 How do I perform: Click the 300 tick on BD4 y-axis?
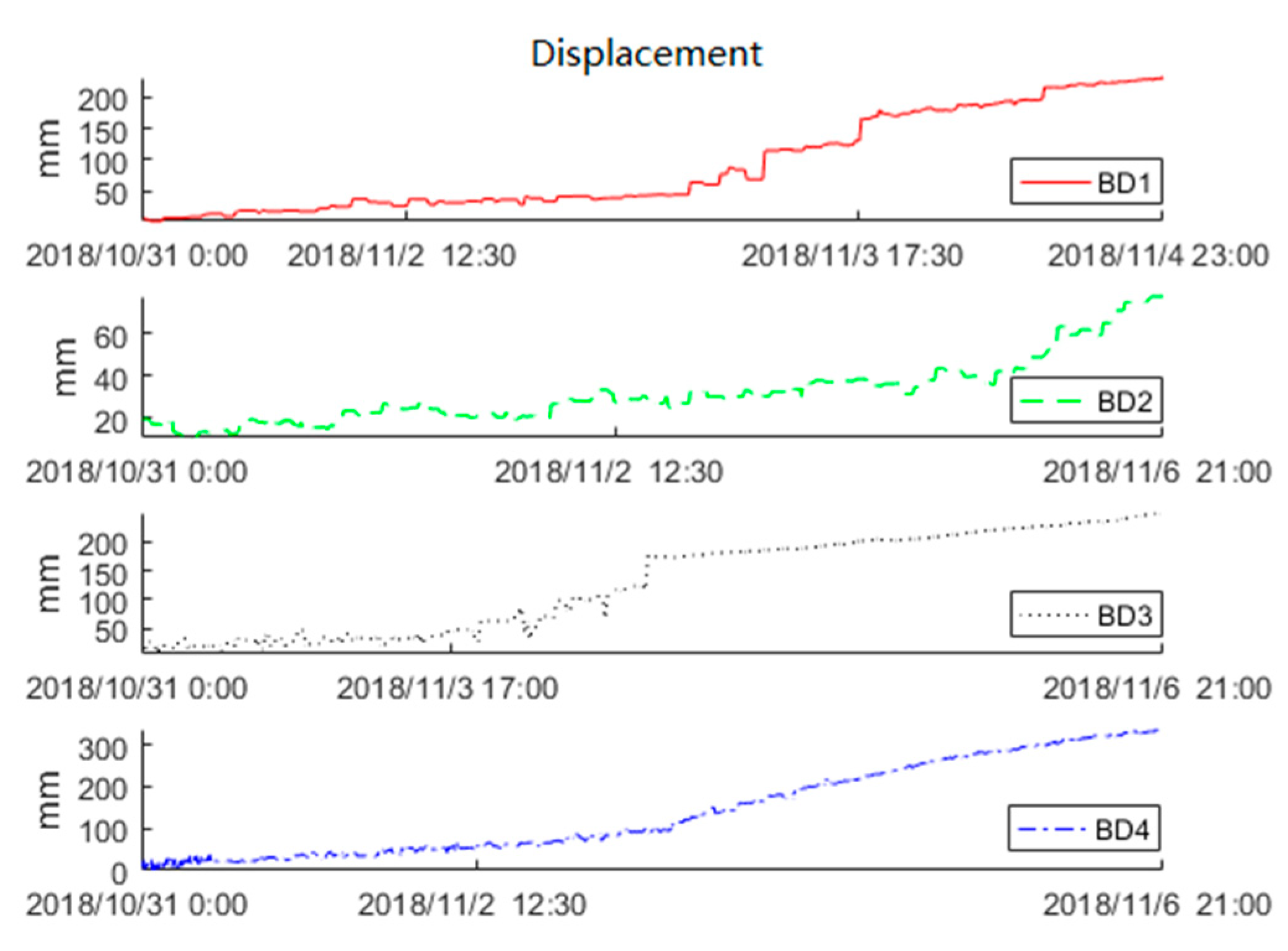click(x=102, y=748)
